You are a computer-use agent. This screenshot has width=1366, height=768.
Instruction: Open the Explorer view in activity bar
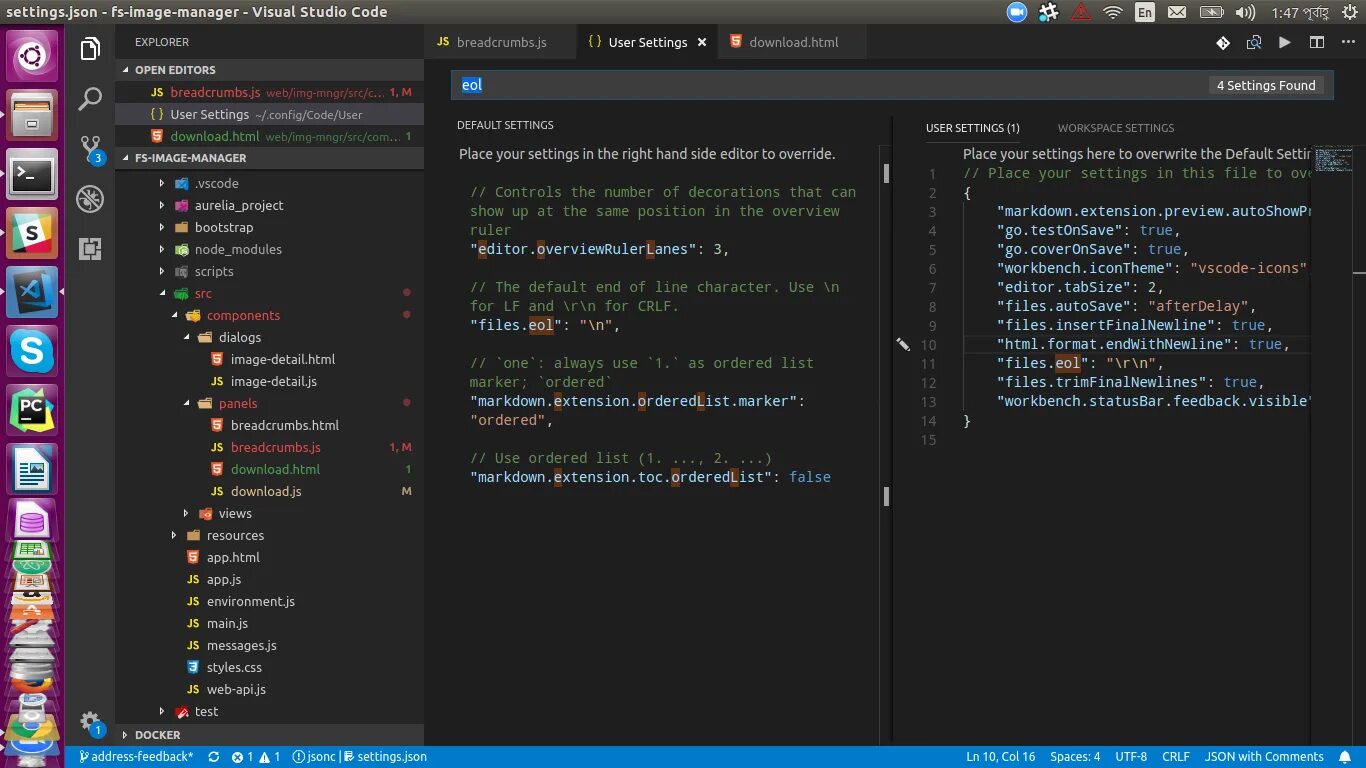pyautogui.click(x=90, y=48)
